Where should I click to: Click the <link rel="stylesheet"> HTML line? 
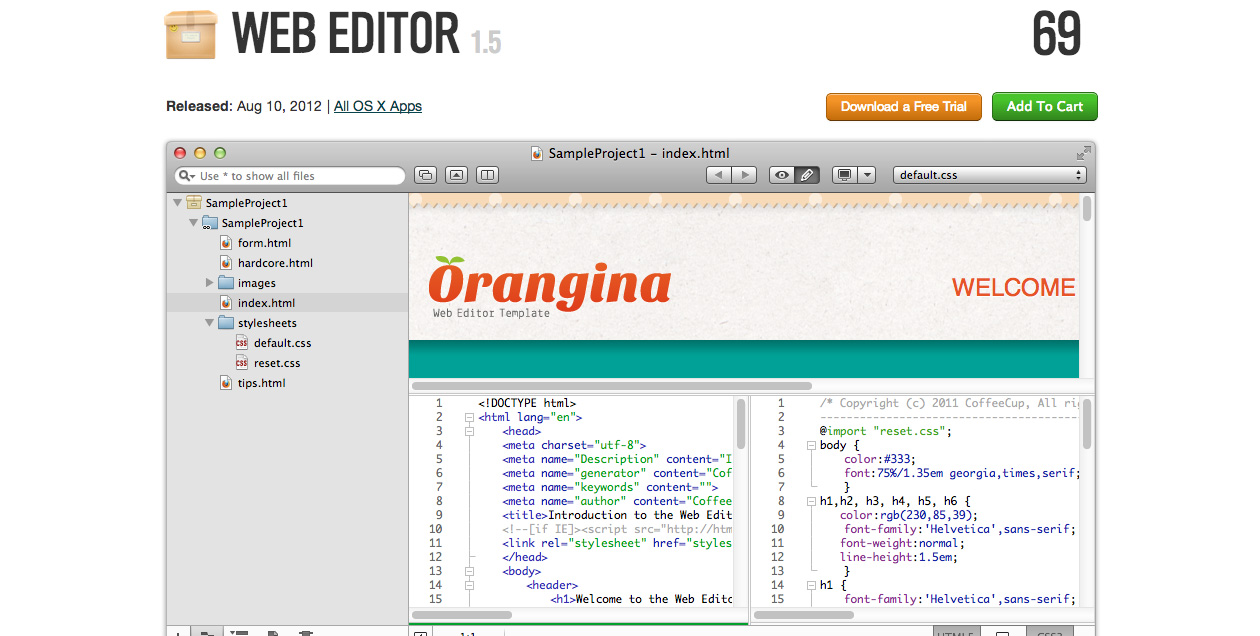coord(617,544)
